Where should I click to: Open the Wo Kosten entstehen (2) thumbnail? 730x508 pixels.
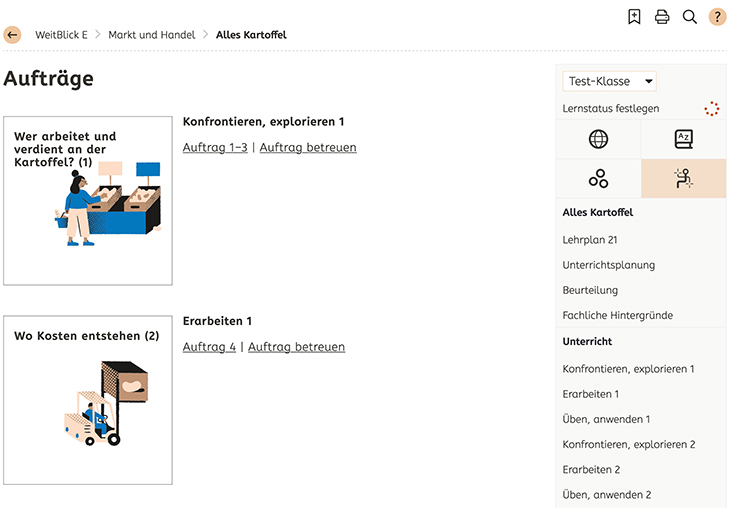88,400
